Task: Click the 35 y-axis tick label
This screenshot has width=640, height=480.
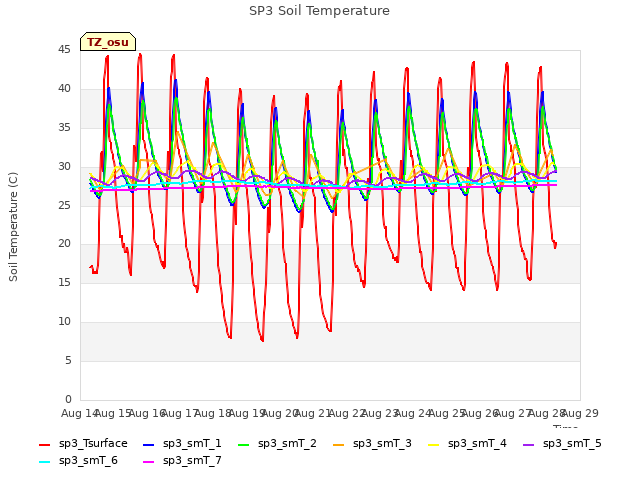Action: coord(64,128)
